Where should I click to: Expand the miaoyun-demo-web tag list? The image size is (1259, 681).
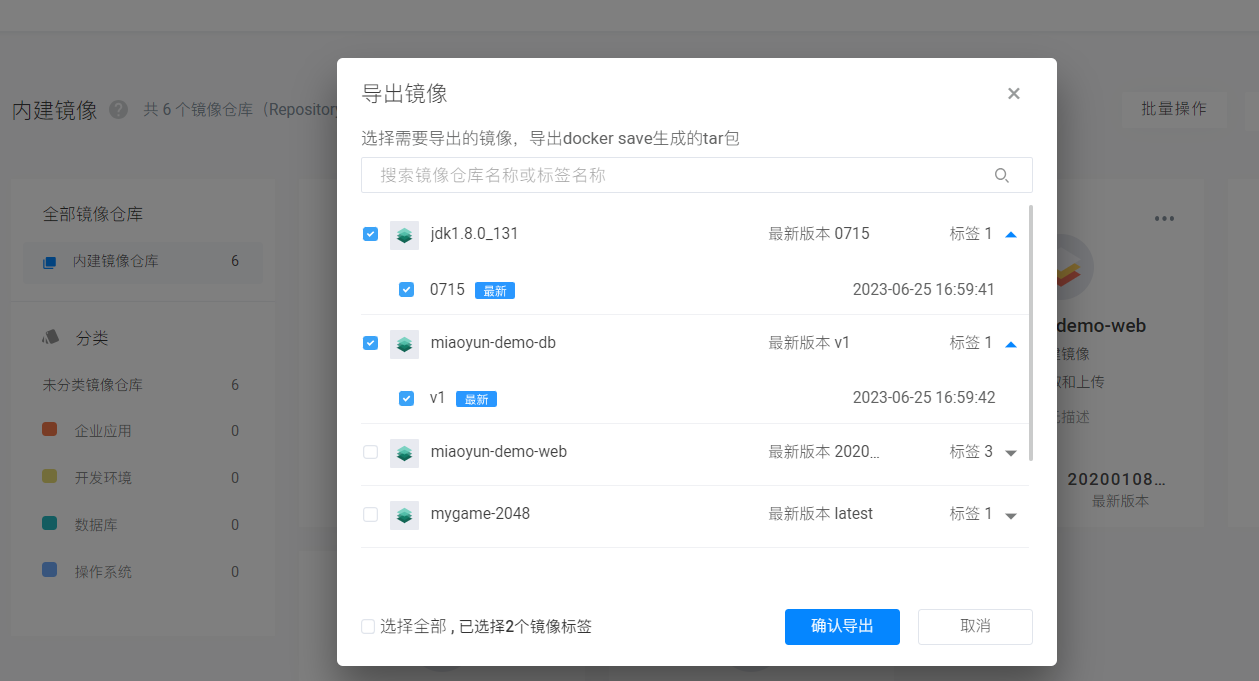click(x=1010, y=453)
